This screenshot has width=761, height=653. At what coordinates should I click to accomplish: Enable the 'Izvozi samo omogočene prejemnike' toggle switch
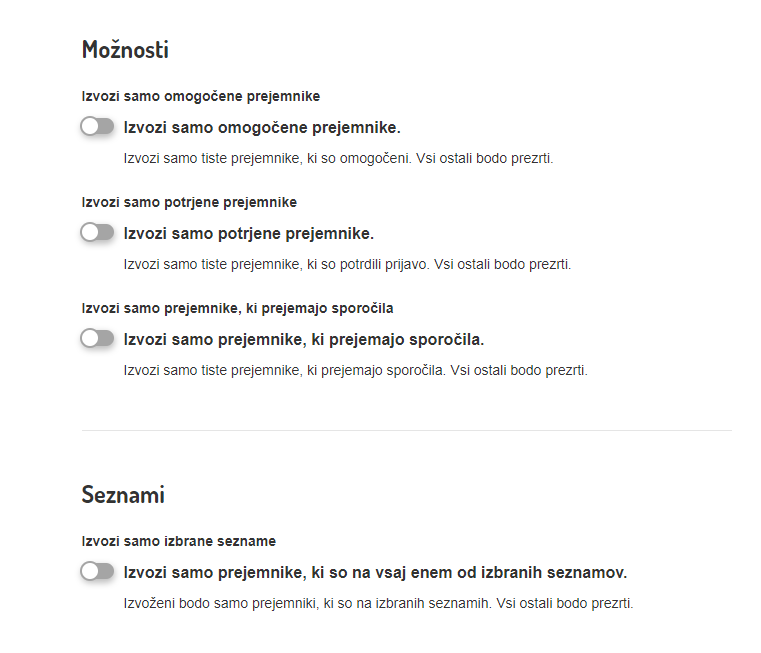point(97,127)
